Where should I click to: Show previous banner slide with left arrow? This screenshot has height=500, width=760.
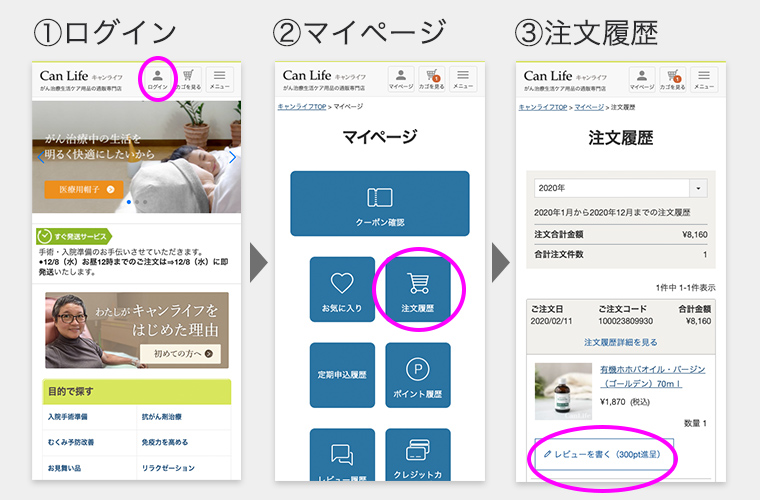point(41,157)
